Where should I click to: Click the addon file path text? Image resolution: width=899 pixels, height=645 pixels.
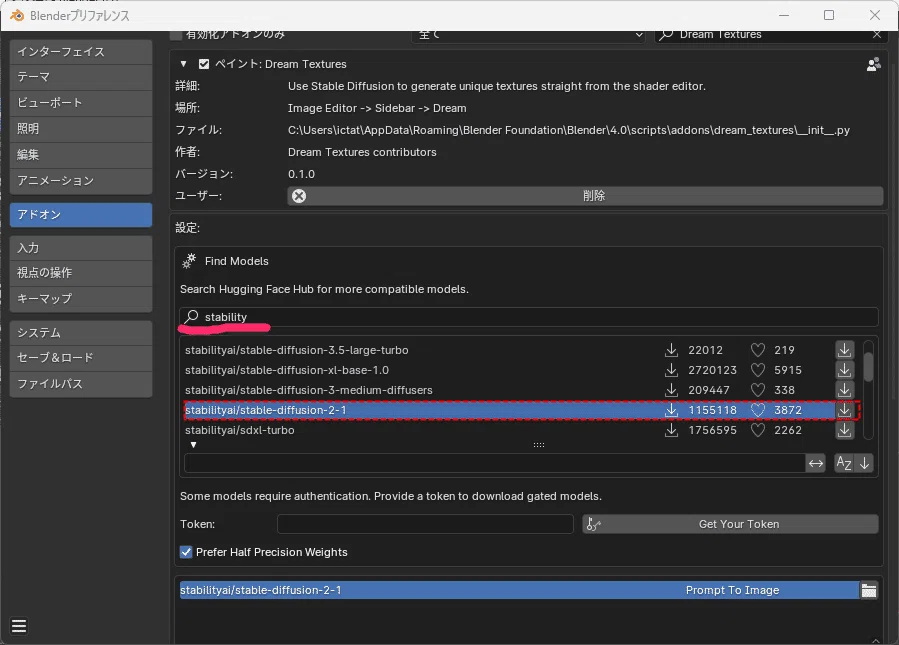569,130
